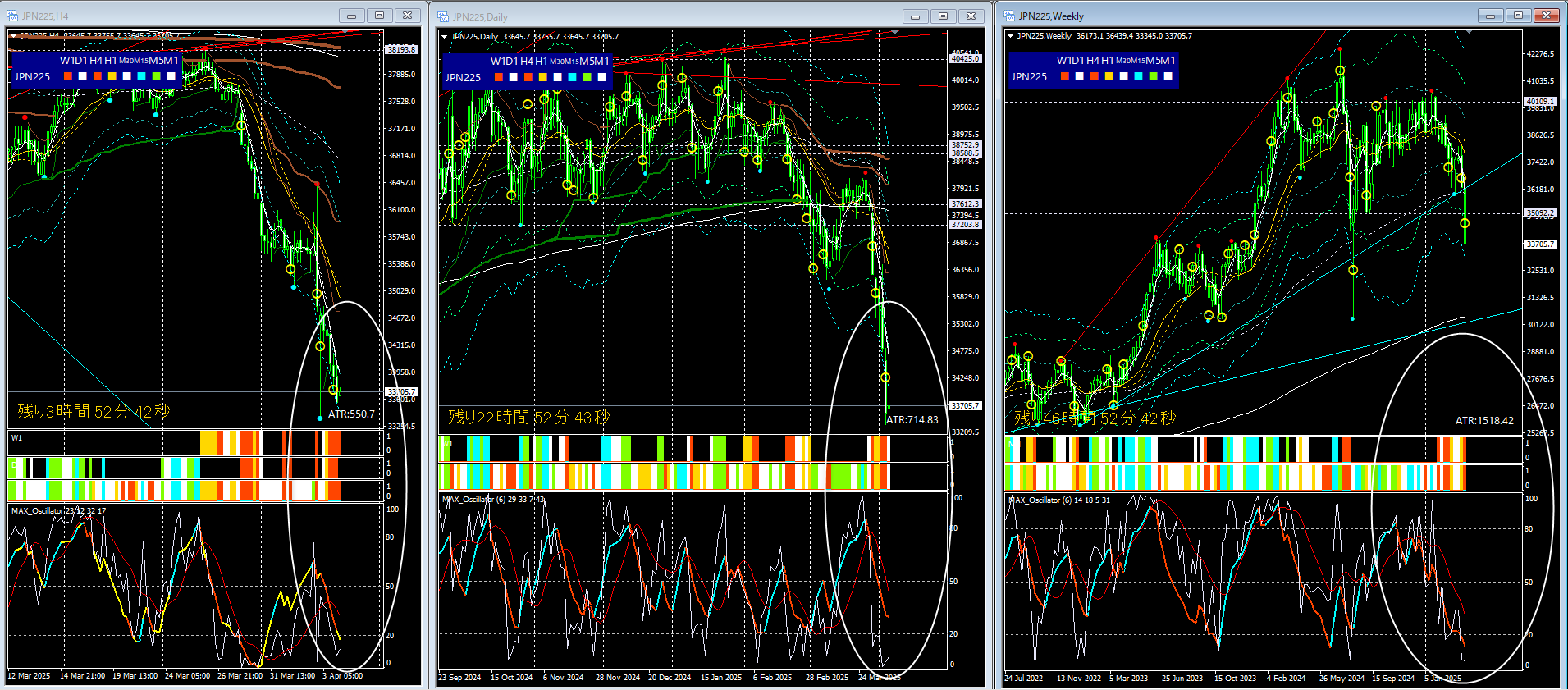Viewport: 1568px width, 690px height.
Task: Click the 37612.3 price label in Daily chart
Action: [x=965, y=203]
